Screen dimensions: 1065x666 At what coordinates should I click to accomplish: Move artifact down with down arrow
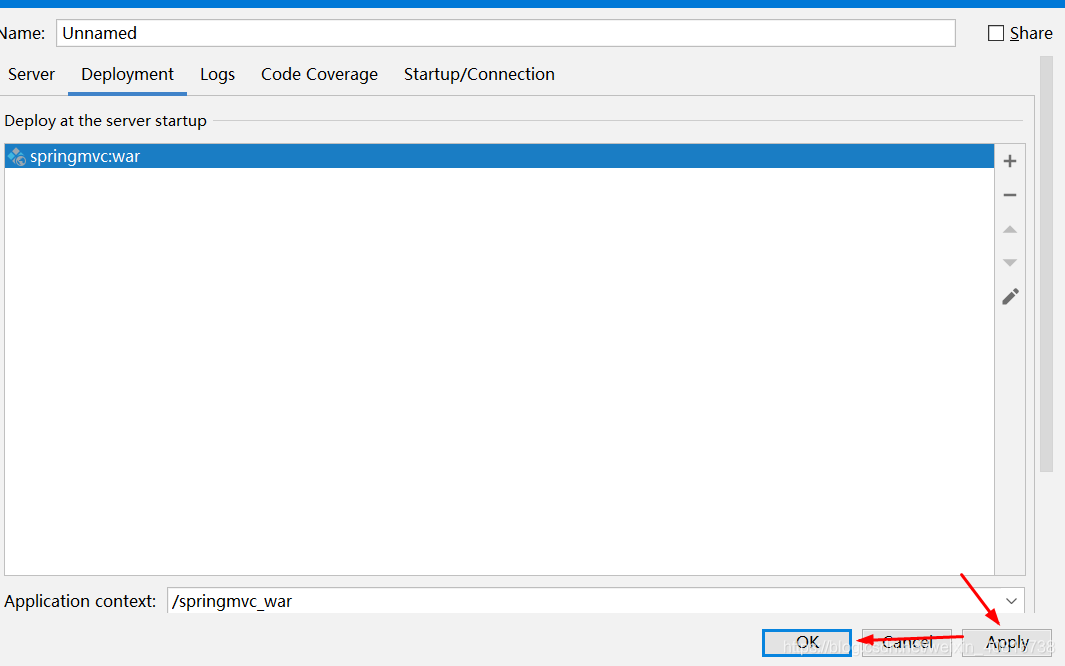[1010, 263]
